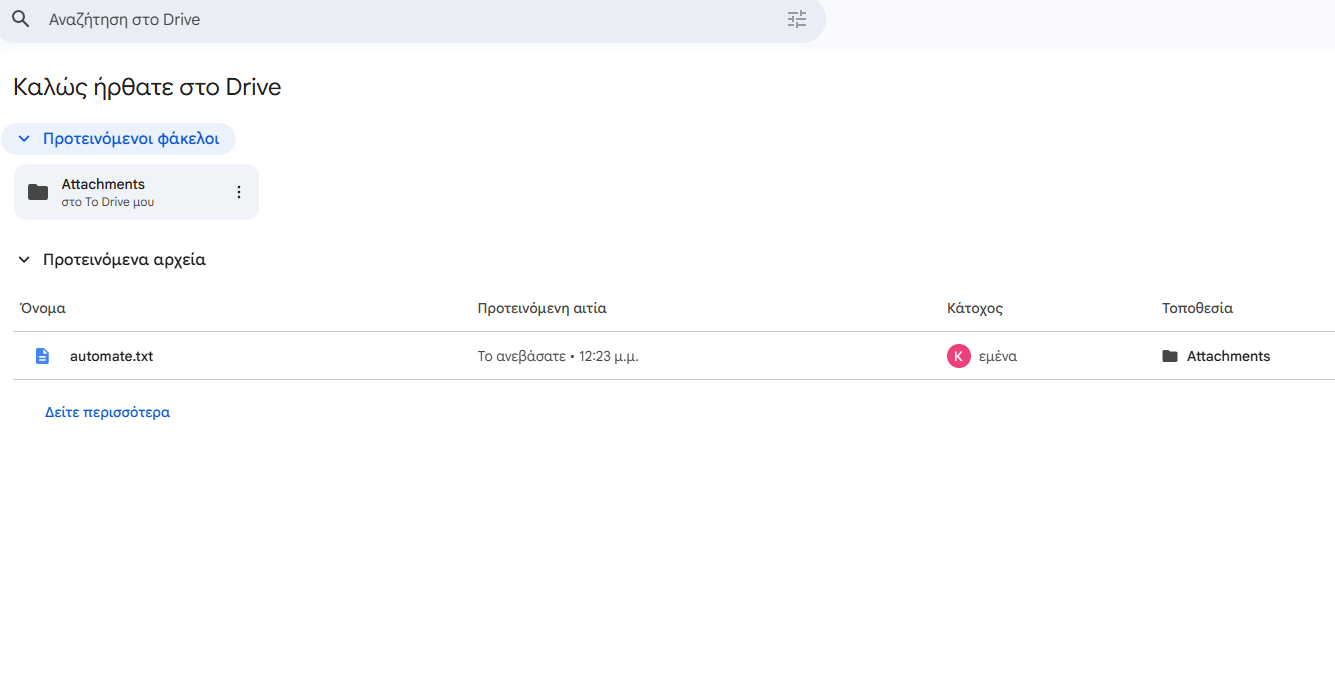The image size is (1335, 683).
Task: Click the 'Όνομα' column header
Action: (x=43, y=308)
